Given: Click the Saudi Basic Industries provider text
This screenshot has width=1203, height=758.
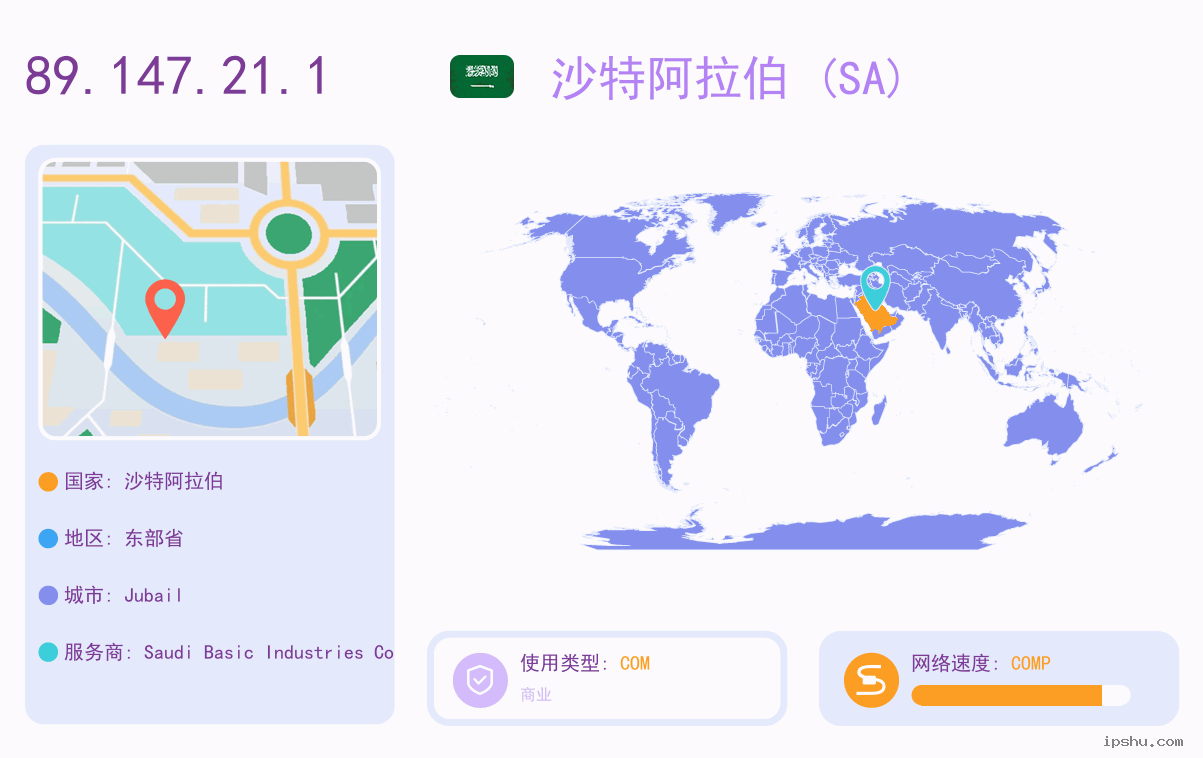Looking at the screenshot, I should pos(269,652).
